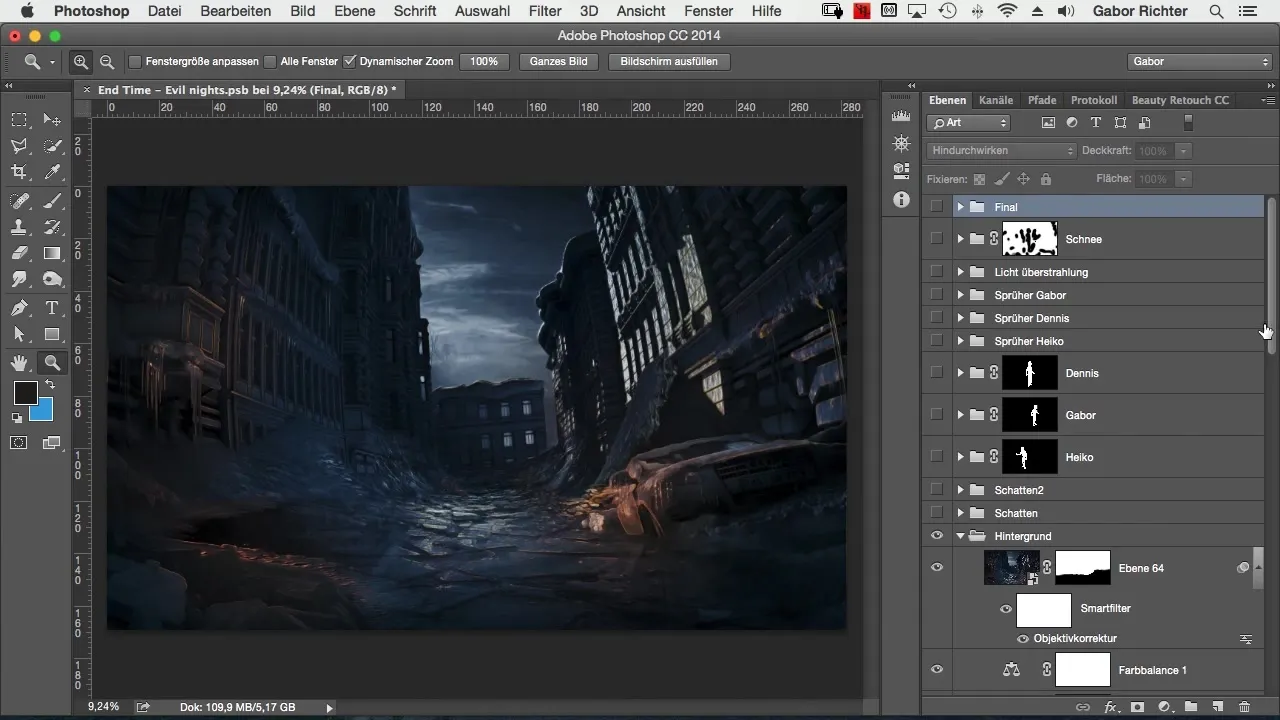Click the Ganzes Bild button
Screen dimensions: 1280x720
(559, 61)
